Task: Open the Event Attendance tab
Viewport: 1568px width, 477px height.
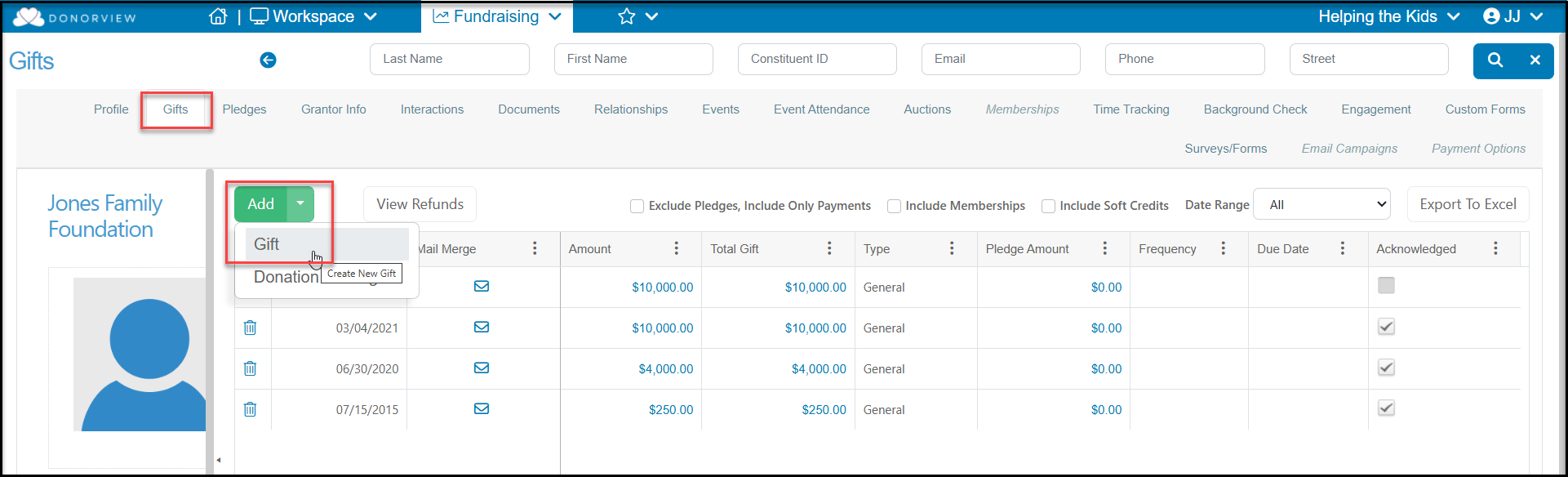Action: [x=822, y=109]
